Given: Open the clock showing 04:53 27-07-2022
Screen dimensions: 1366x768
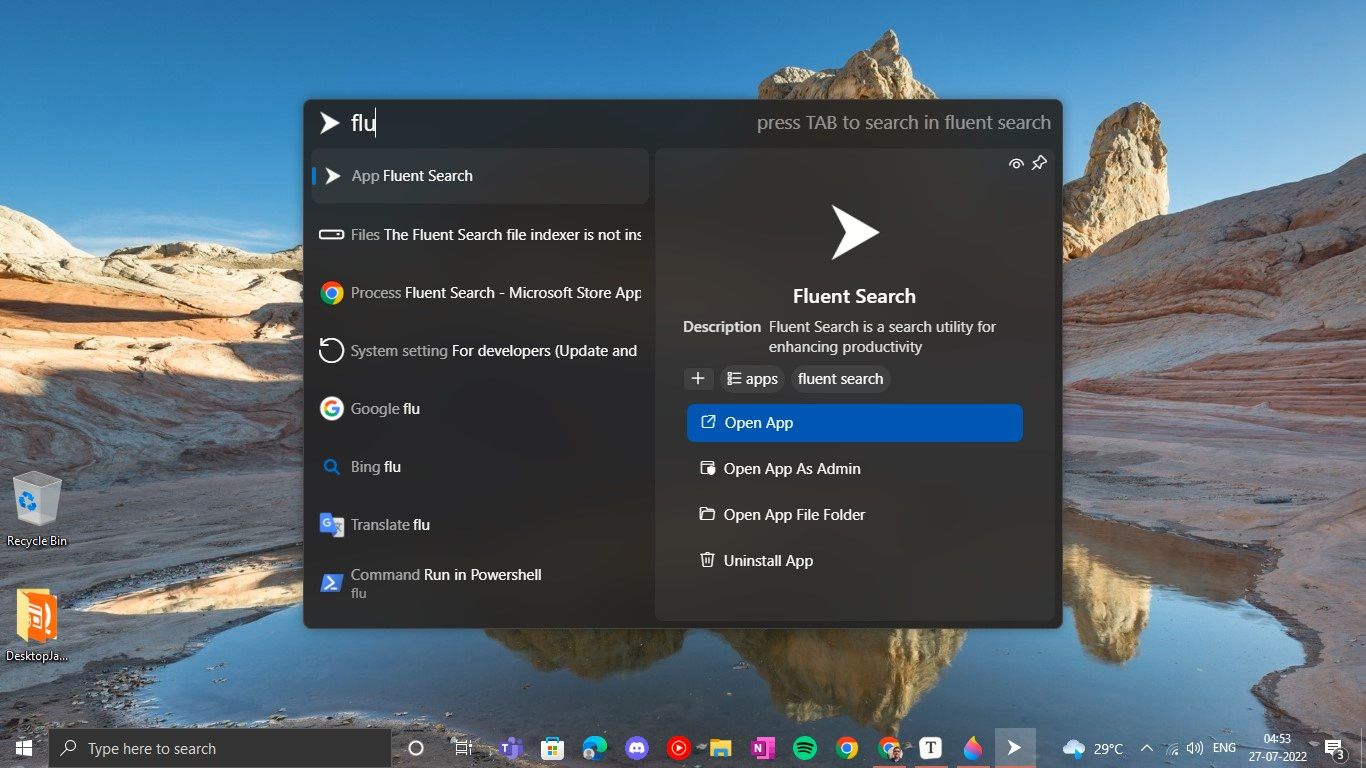Looking at the screenshot, I should click(x=1277, y=748).
